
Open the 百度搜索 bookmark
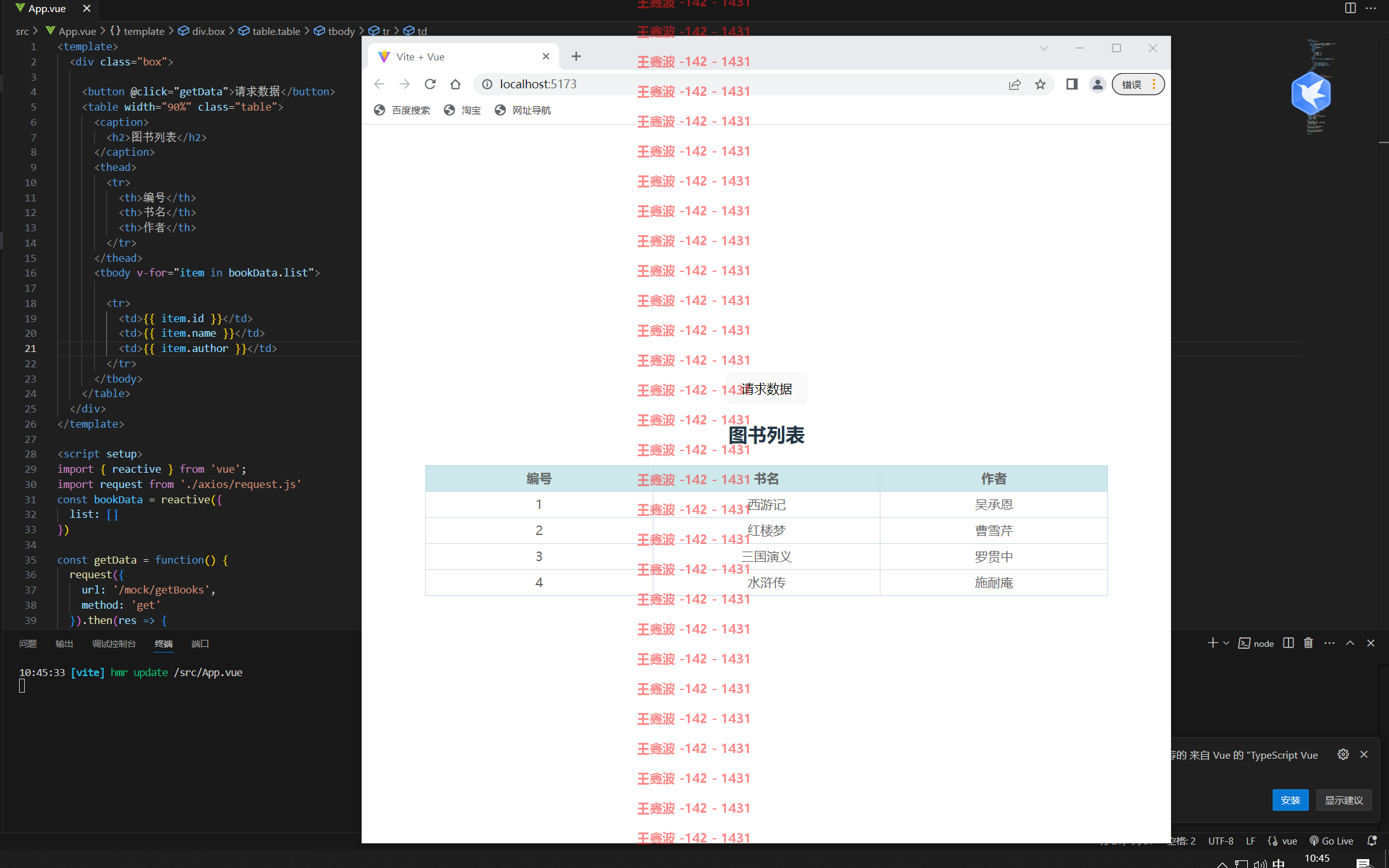(x=402, y=110)
